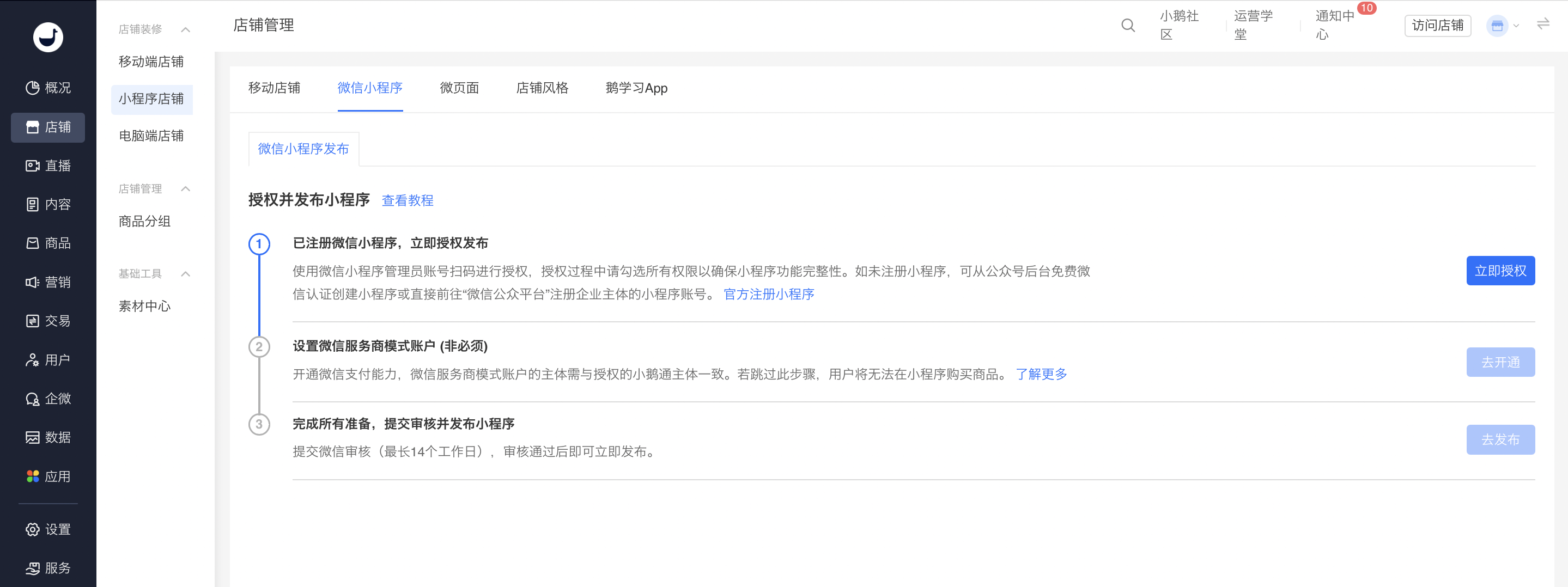This screenshot has height=587, width=1568.
Task: Open the 交易 transactions icon
Action: click(x=33, y=321)
